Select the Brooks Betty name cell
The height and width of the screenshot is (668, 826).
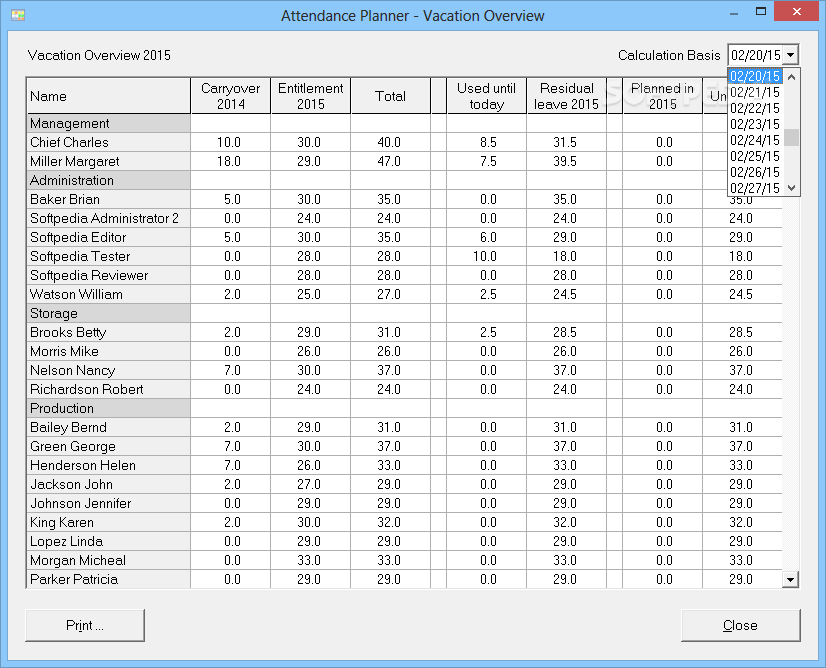[x=108, y=332]
